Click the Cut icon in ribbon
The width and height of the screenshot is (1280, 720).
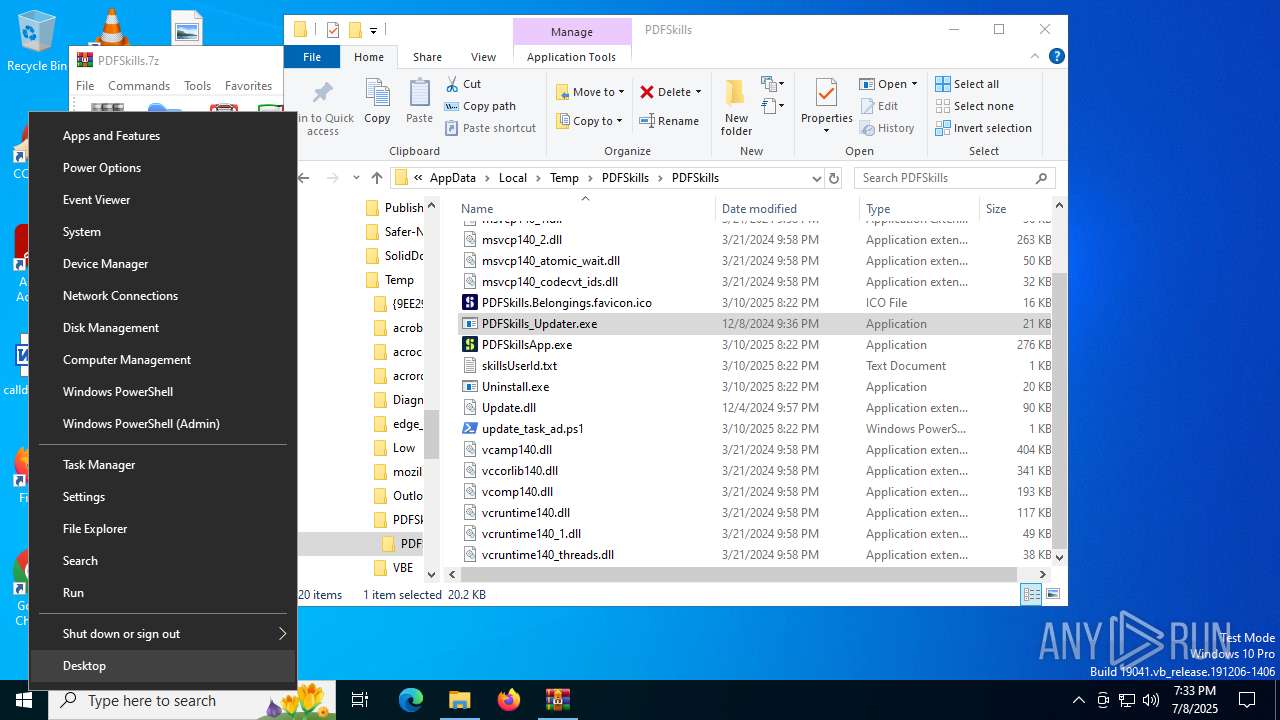pos(452,84)
